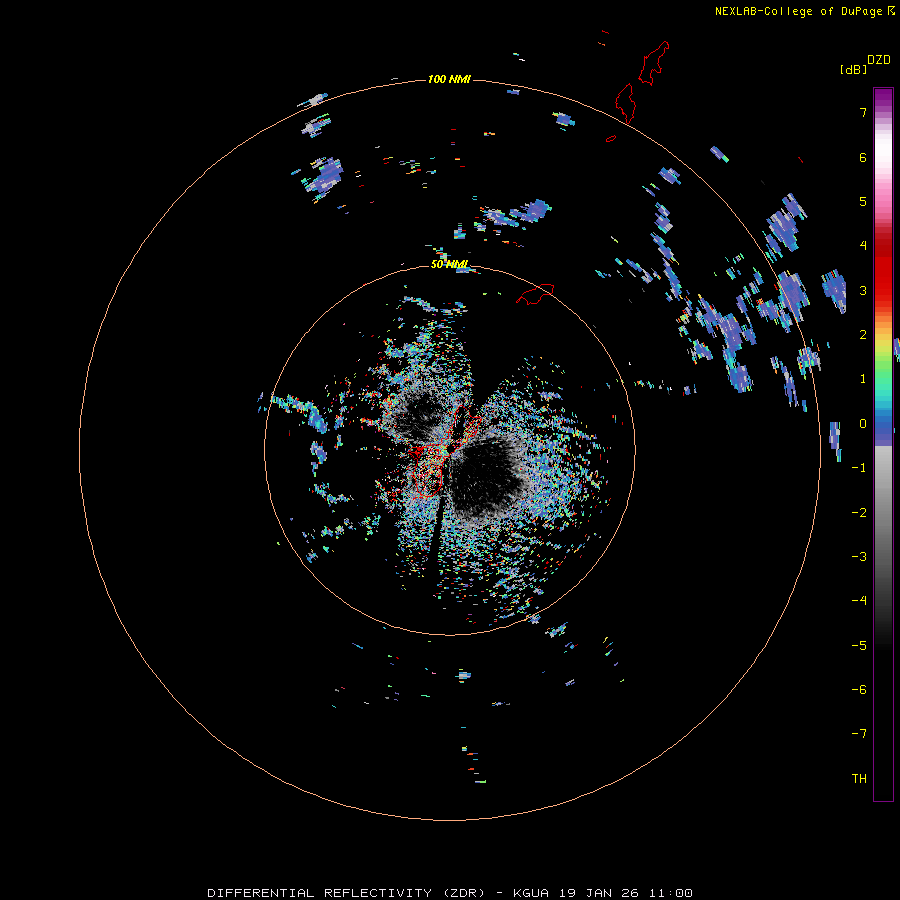
Task: Click the 5 value on the color scale
Action: coord(863,201)
